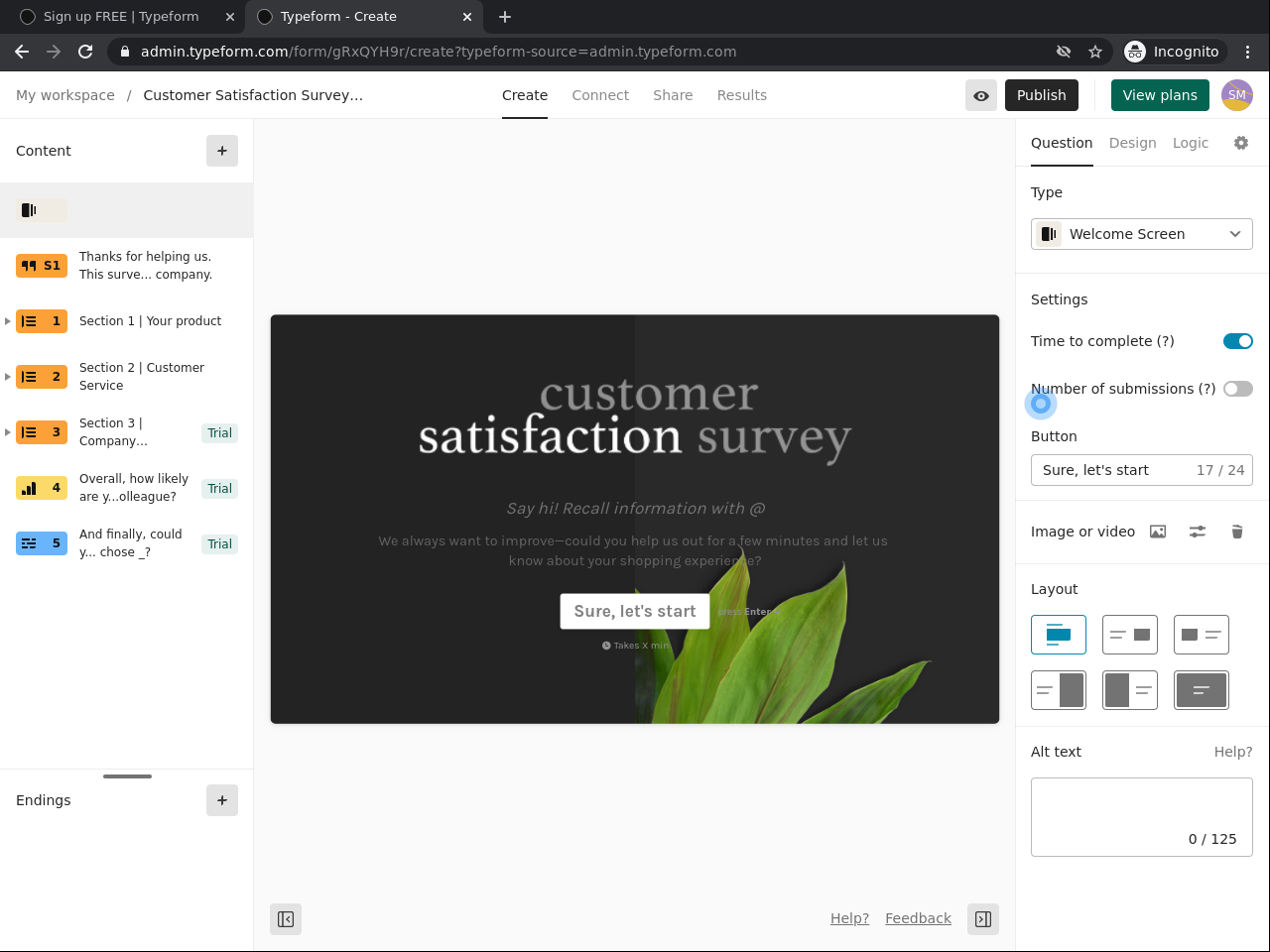Select the Create tab

point(525,95)
